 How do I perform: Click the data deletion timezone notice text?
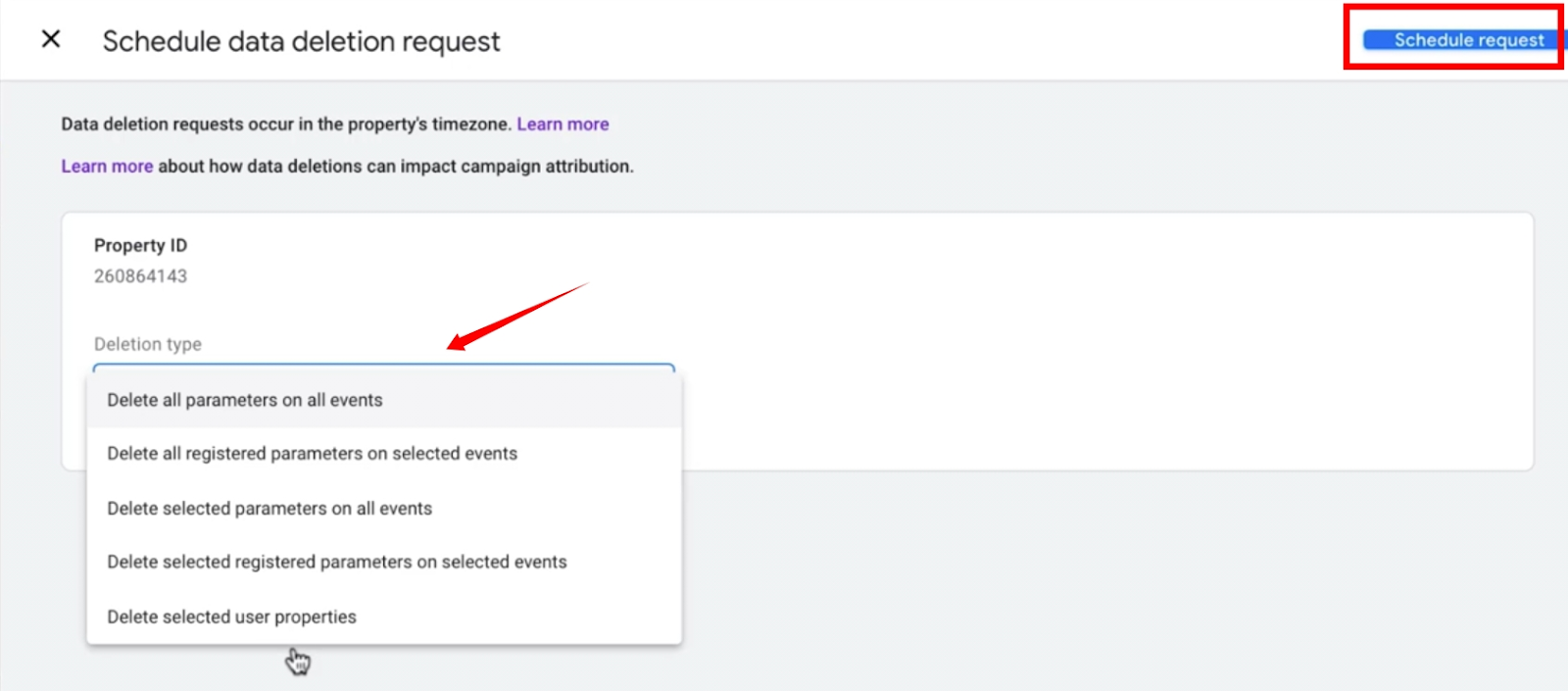click(286, 124)
